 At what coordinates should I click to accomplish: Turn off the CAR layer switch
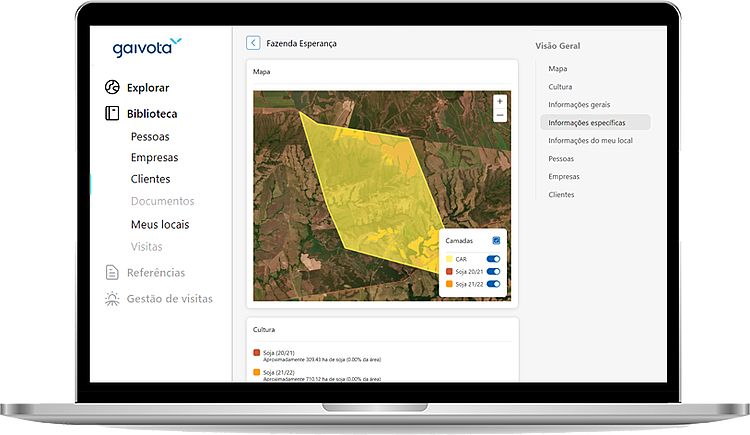(x=493, y=259)
